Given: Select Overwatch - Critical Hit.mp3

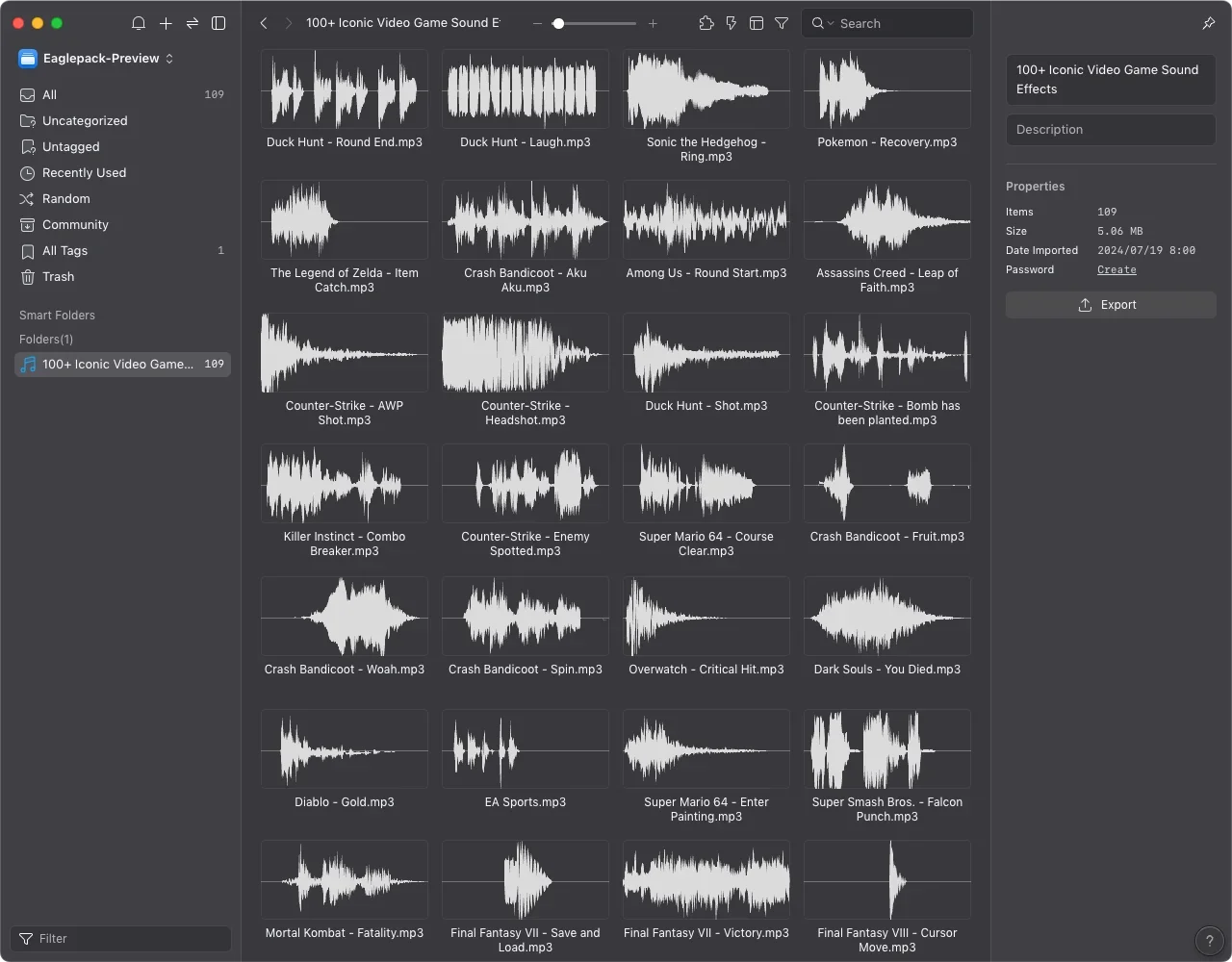Looking at the screenshot, I should (706, 617).
